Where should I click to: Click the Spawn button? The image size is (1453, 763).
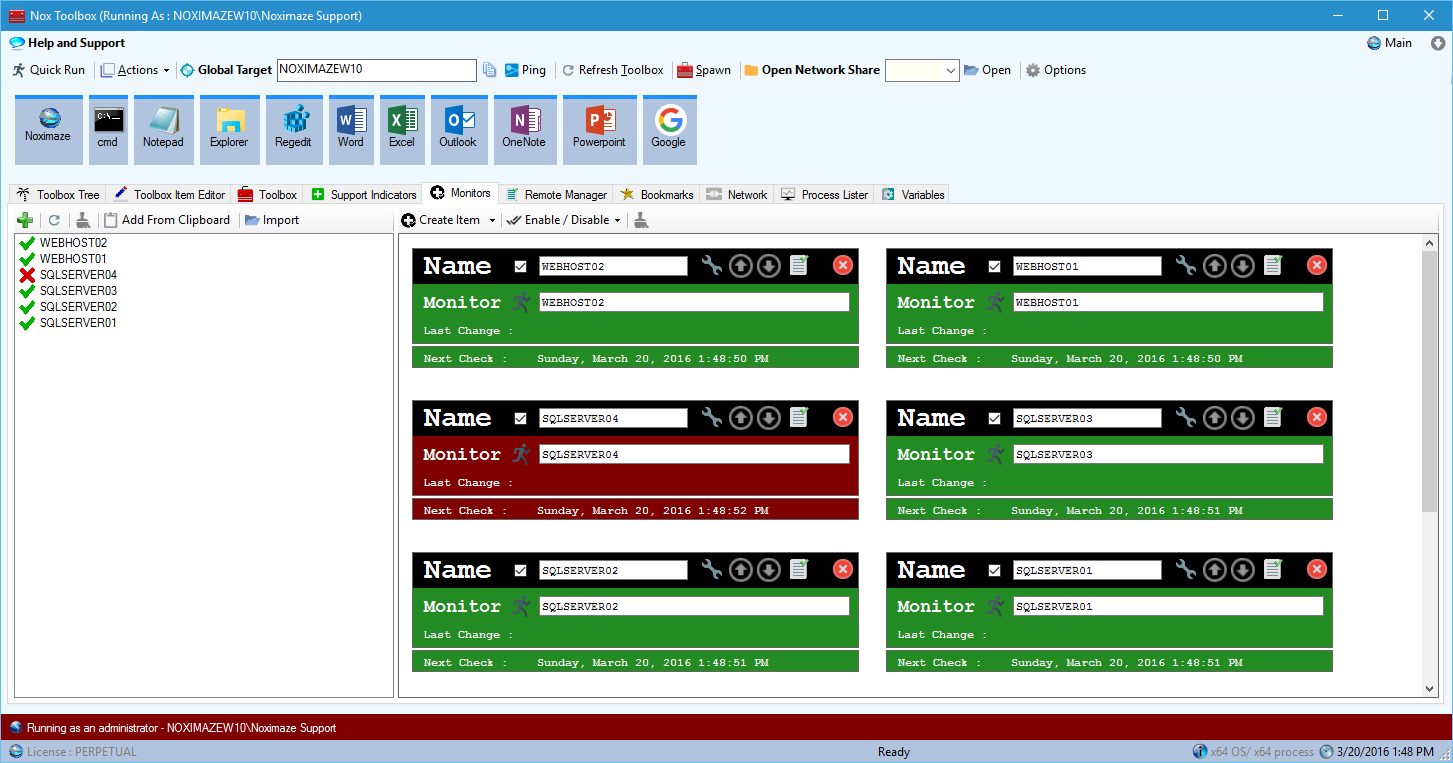(704, 69)
